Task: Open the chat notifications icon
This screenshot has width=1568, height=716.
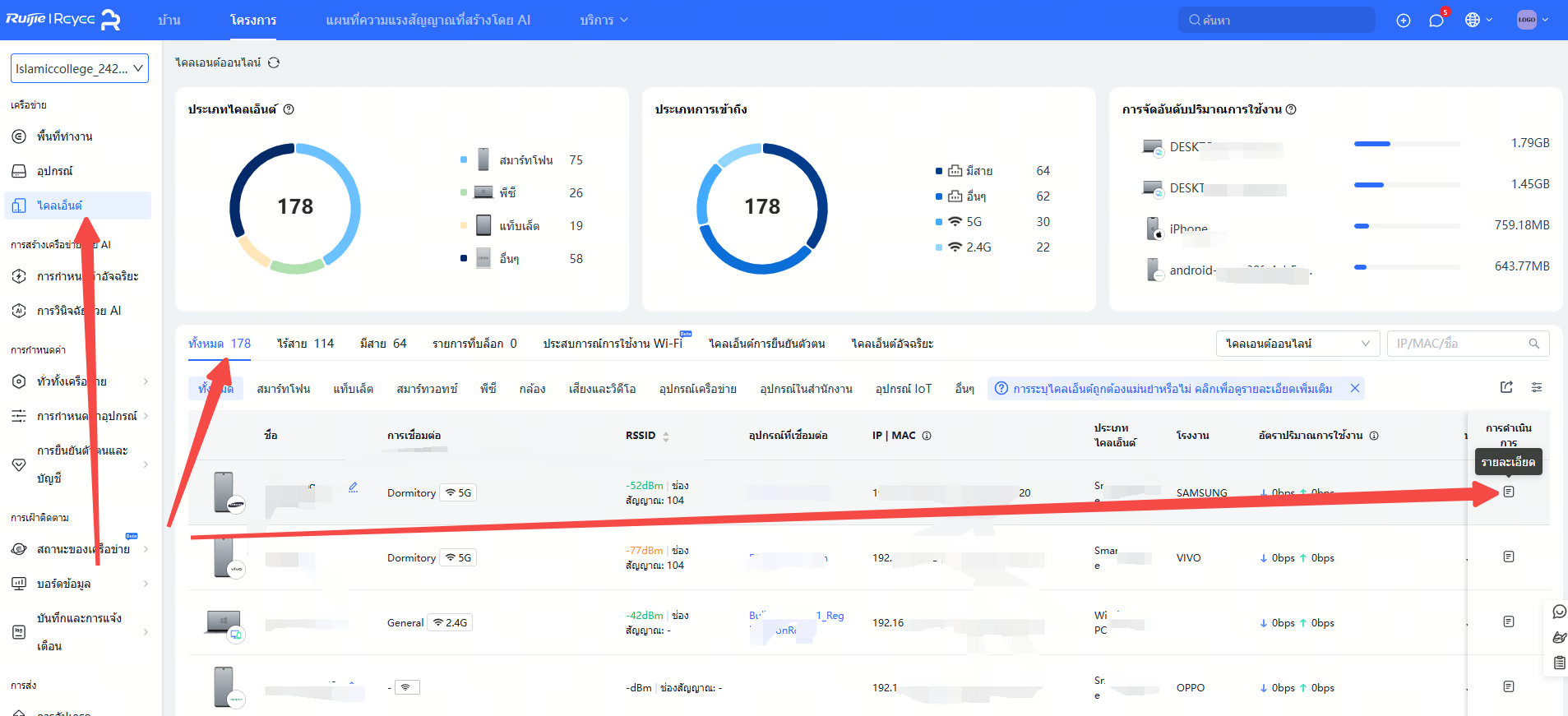Action: 1436,21
